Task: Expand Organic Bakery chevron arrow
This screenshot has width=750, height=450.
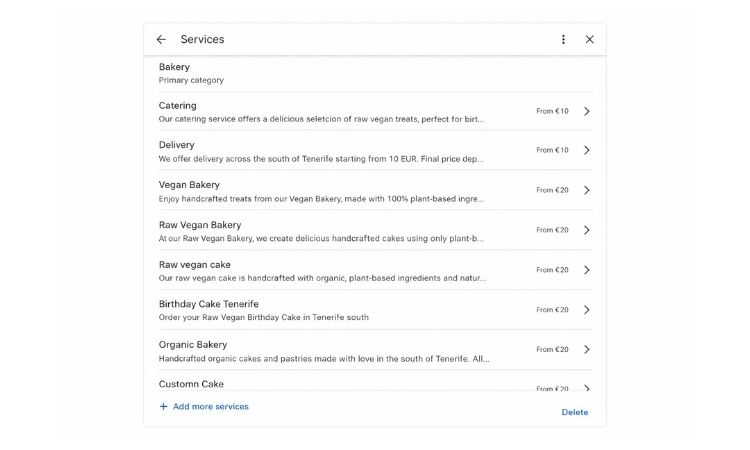Action: tap(587, 350)
